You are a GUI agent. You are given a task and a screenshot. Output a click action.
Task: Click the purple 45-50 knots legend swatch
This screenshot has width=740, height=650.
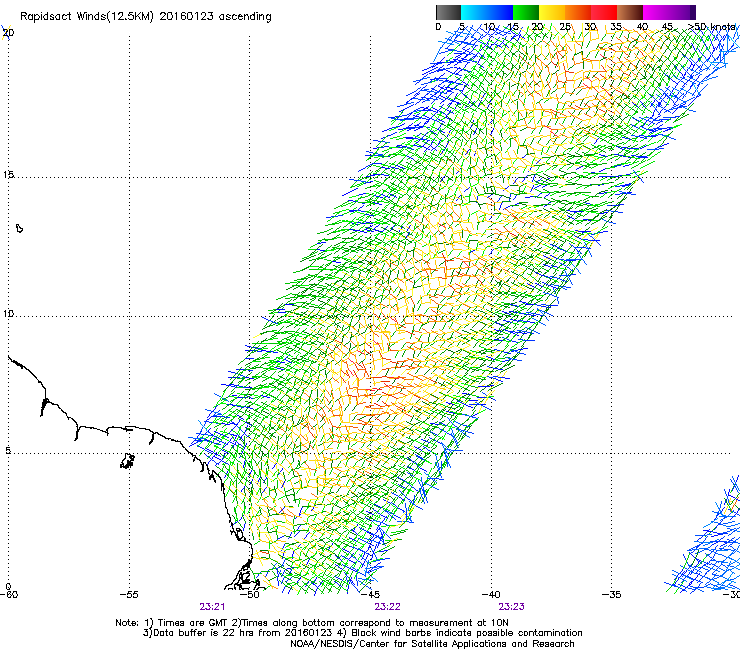point(682,12)
